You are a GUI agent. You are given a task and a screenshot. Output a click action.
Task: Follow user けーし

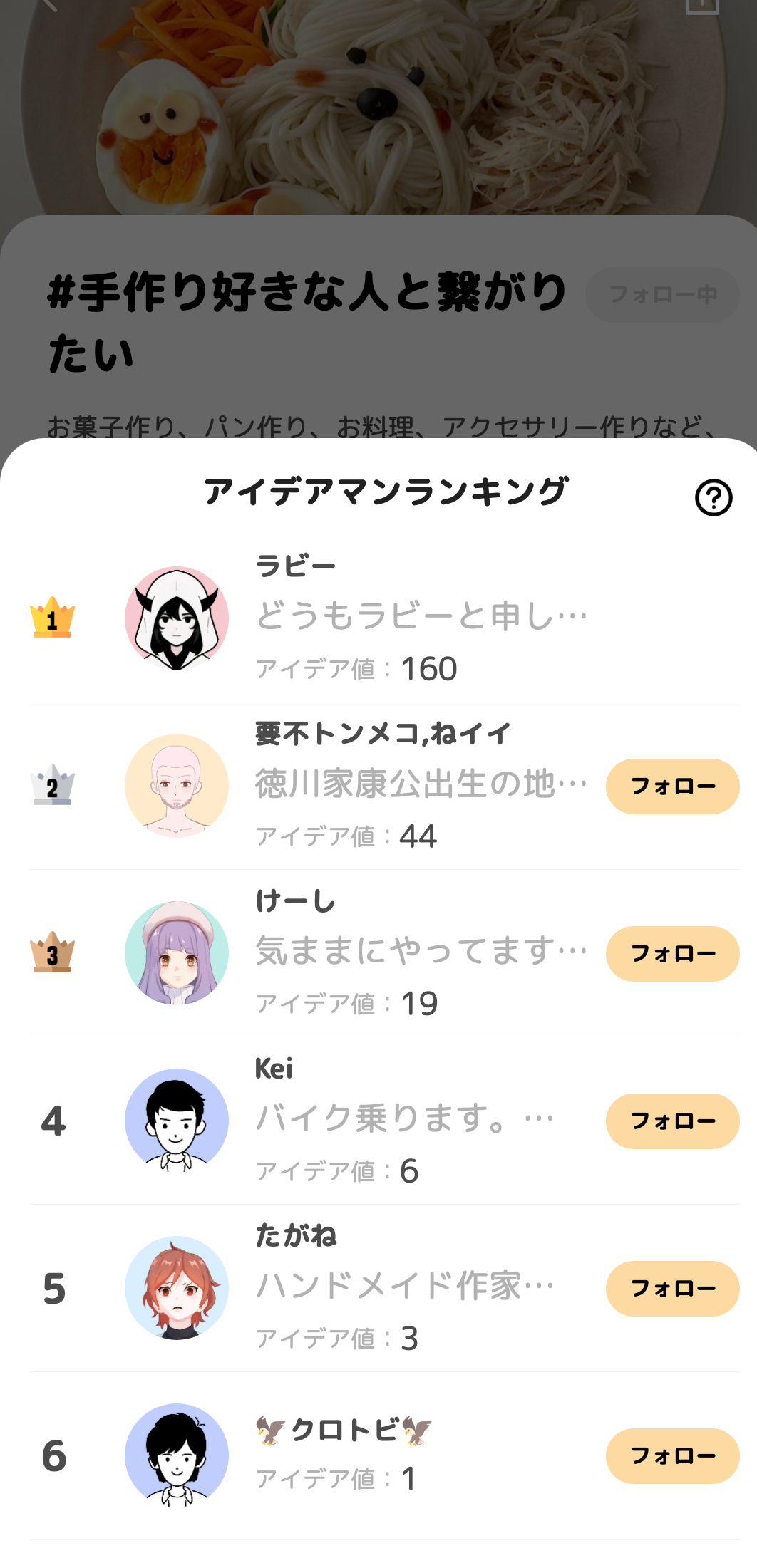point(672,954)
